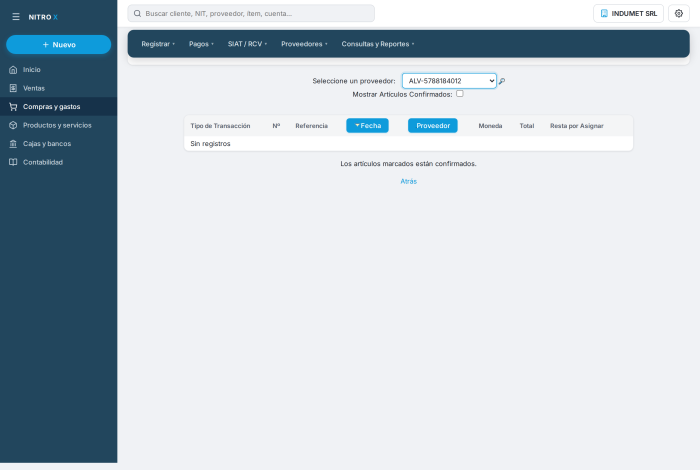Viewport: 700px width, 470px height.
Task: Click the INDUMET SRL company button
Action: [628, 13]
